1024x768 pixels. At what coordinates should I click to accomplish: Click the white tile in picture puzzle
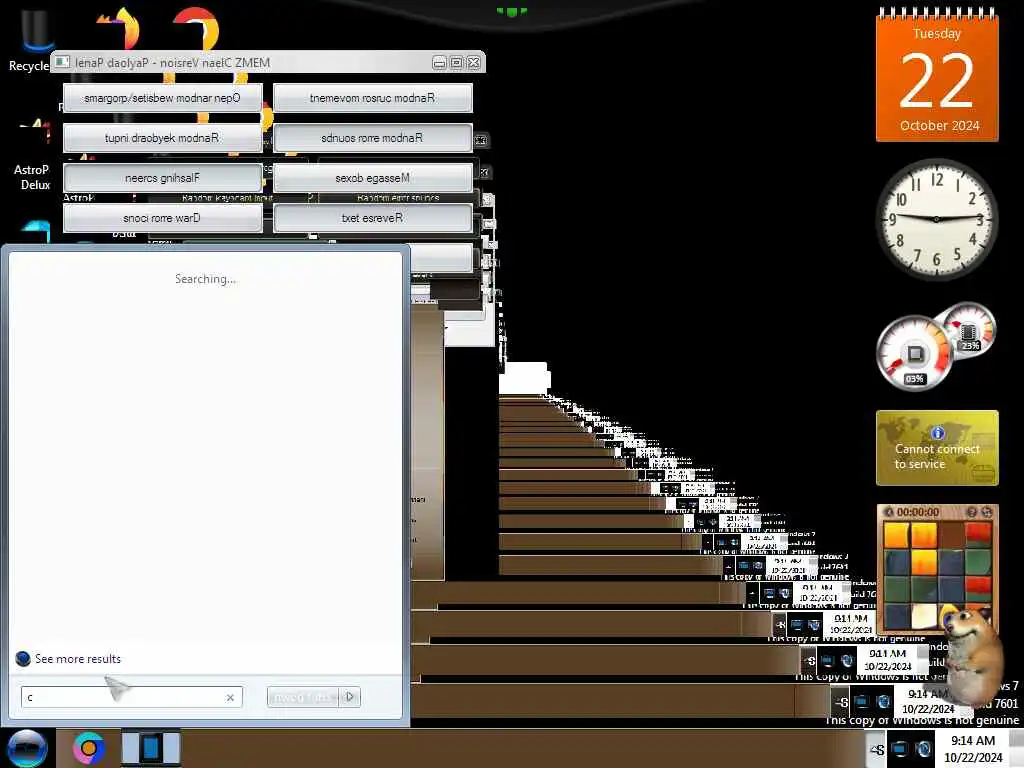coord(923,616)
